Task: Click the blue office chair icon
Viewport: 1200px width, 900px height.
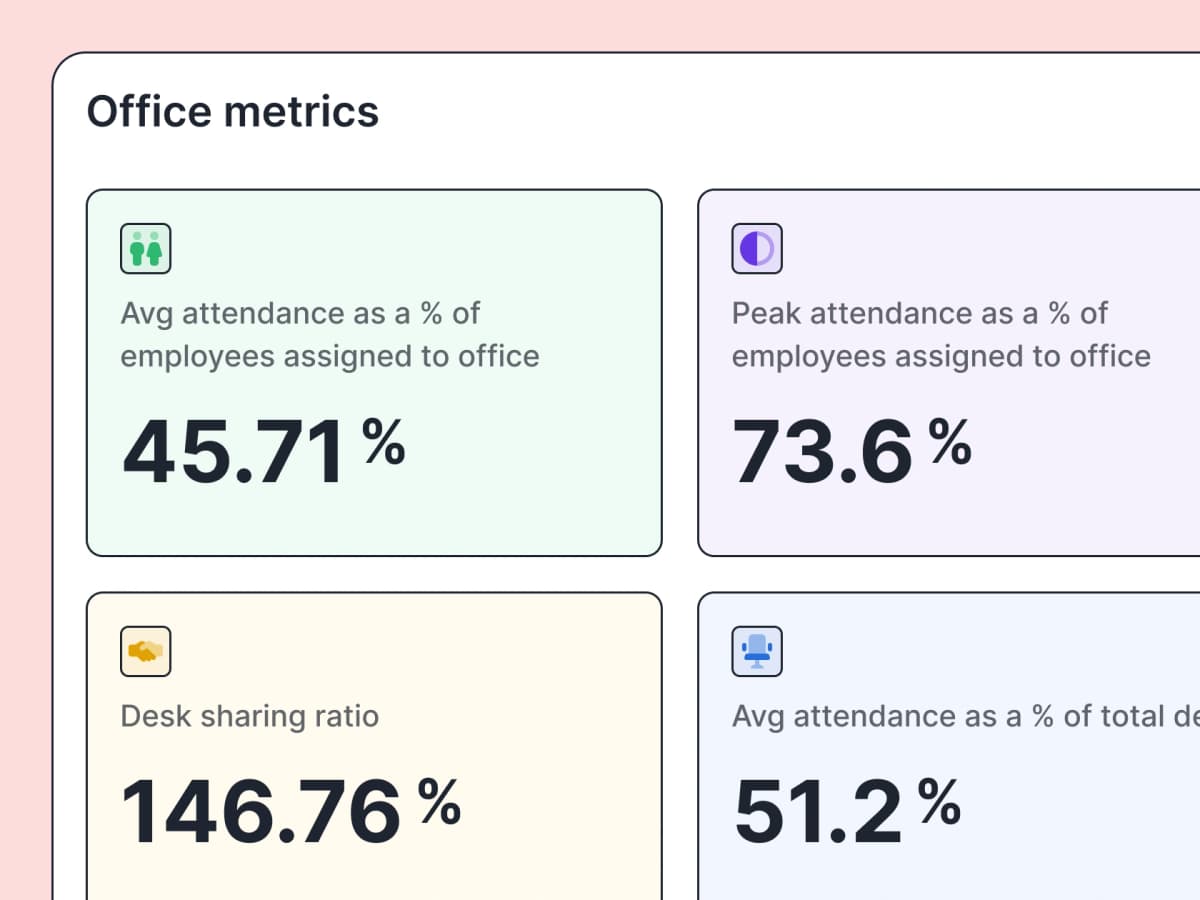Action: [757, 652]
